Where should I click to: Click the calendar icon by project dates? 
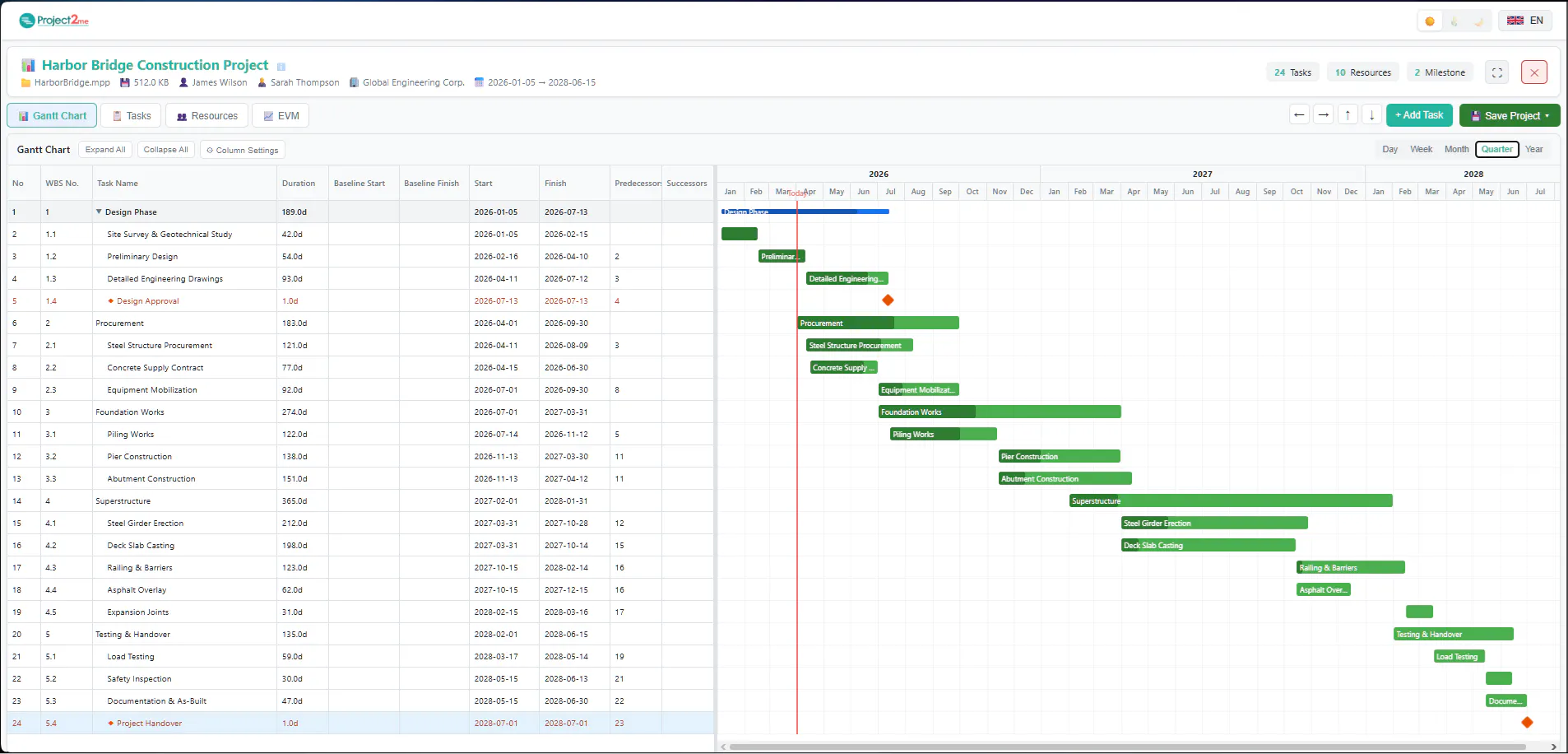click(479, 82)
